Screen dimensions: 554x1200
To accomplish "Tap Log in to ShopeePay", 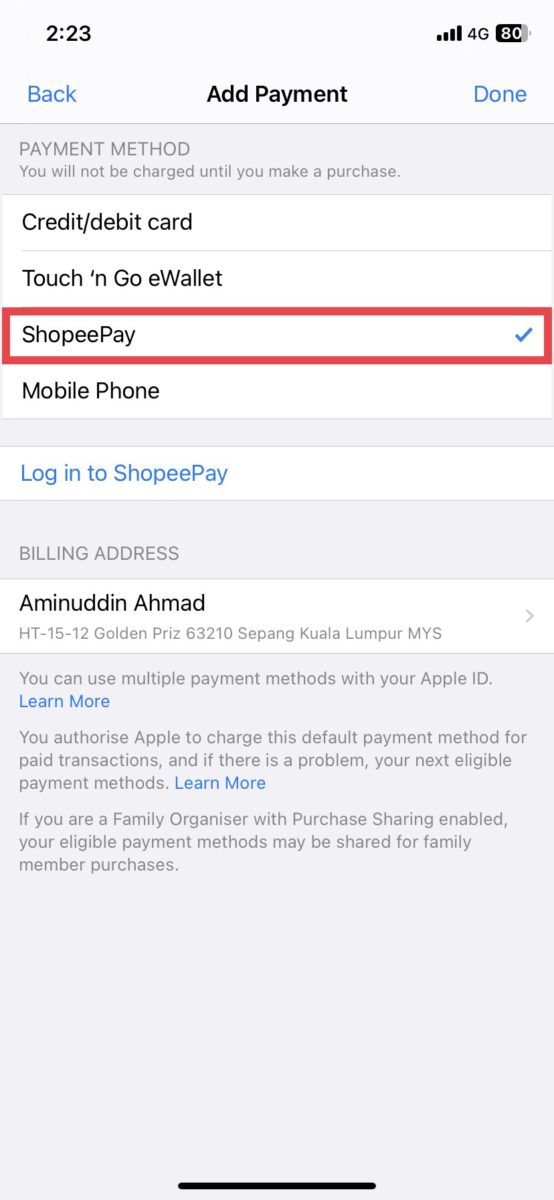I will pyautogui.click(x=124, y=473).
